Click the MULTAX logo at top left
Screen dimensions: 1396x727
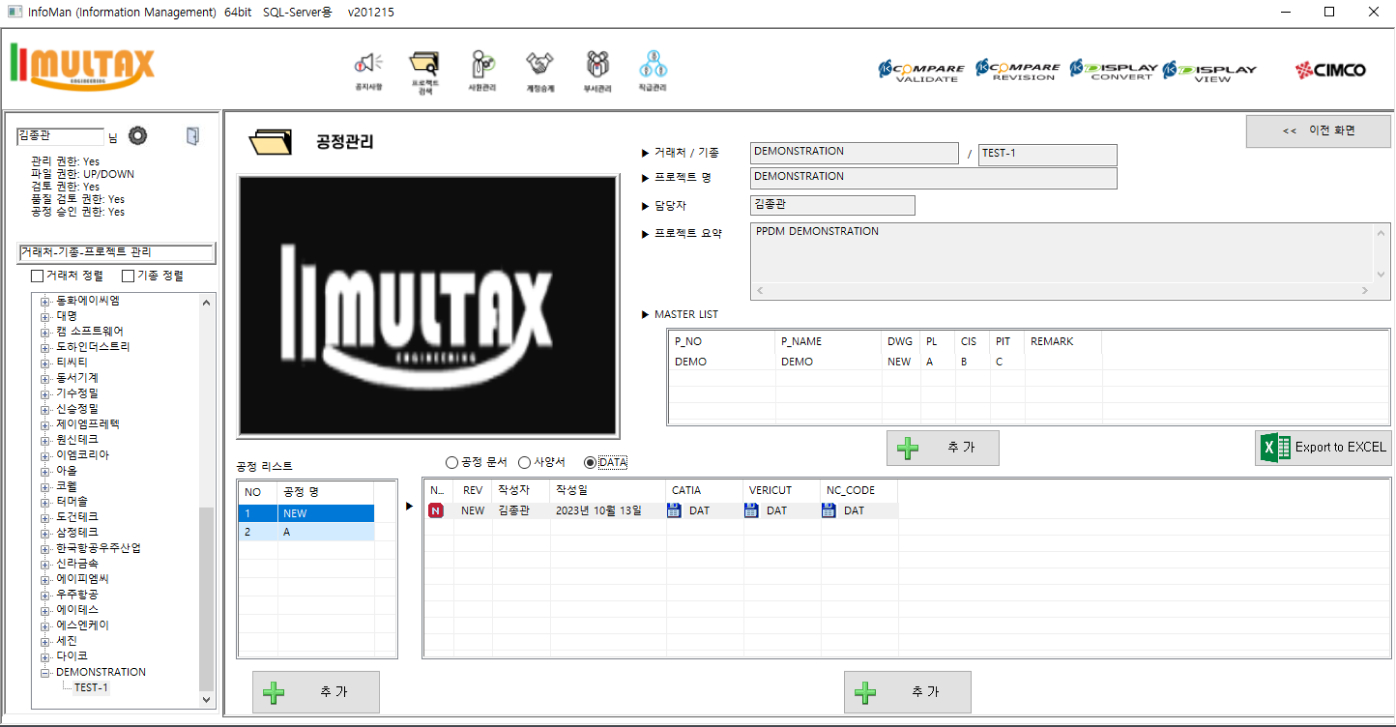[83, 65]
